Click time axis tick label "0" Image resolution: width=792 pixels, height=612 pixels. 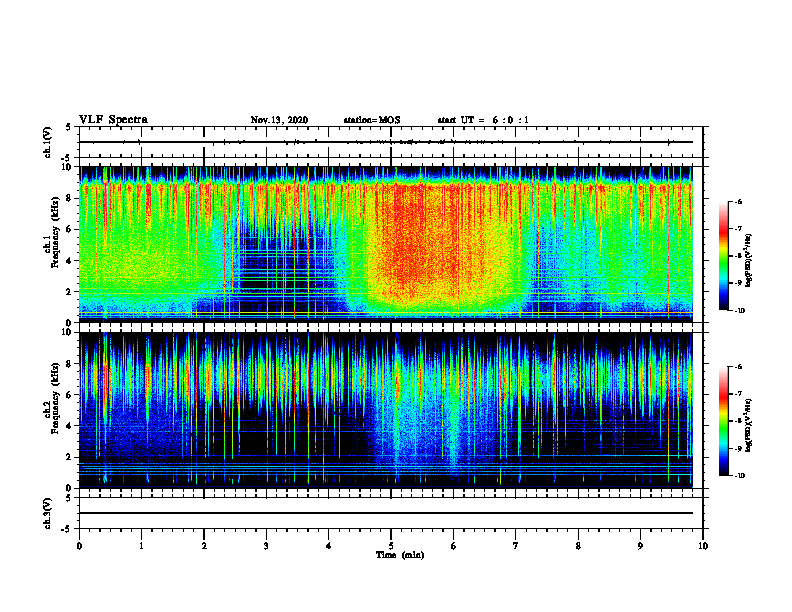(79, 546)
